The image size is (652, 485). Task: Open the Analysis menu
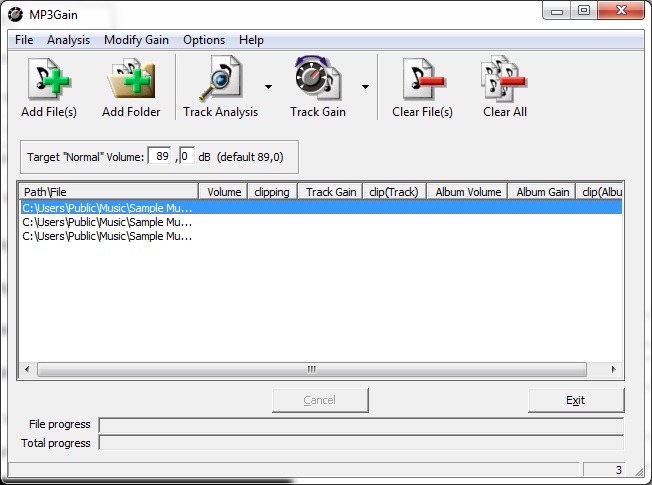(68, 40)
